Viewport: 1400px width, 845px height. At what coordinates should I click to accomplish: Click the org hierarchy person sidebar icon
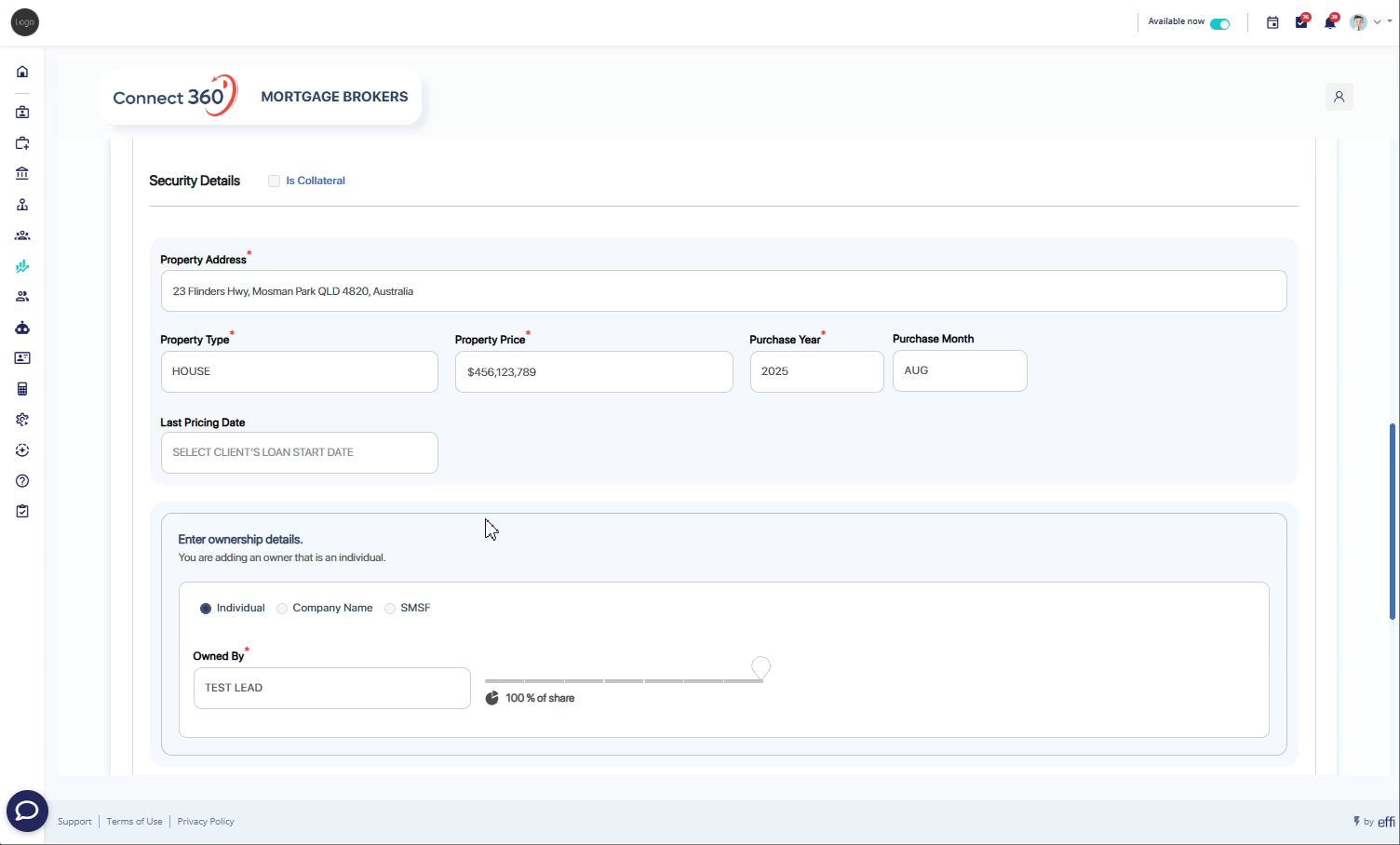pyautogui.click(x=22, y=205)
